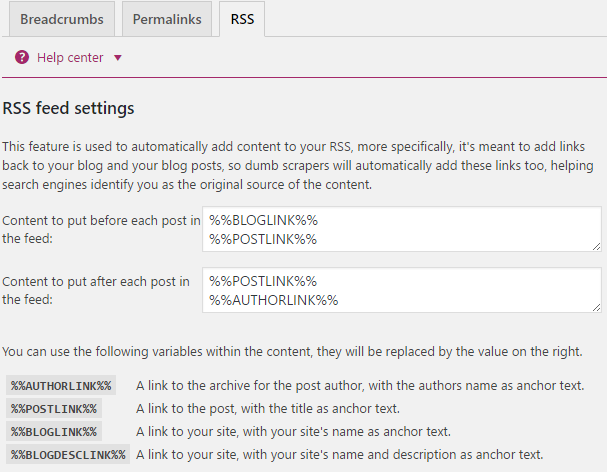Image resolution: width=607 pixels, height=472 pixels.
Task: Open the Permalinks tab
Action: click(x=166, y=19)
